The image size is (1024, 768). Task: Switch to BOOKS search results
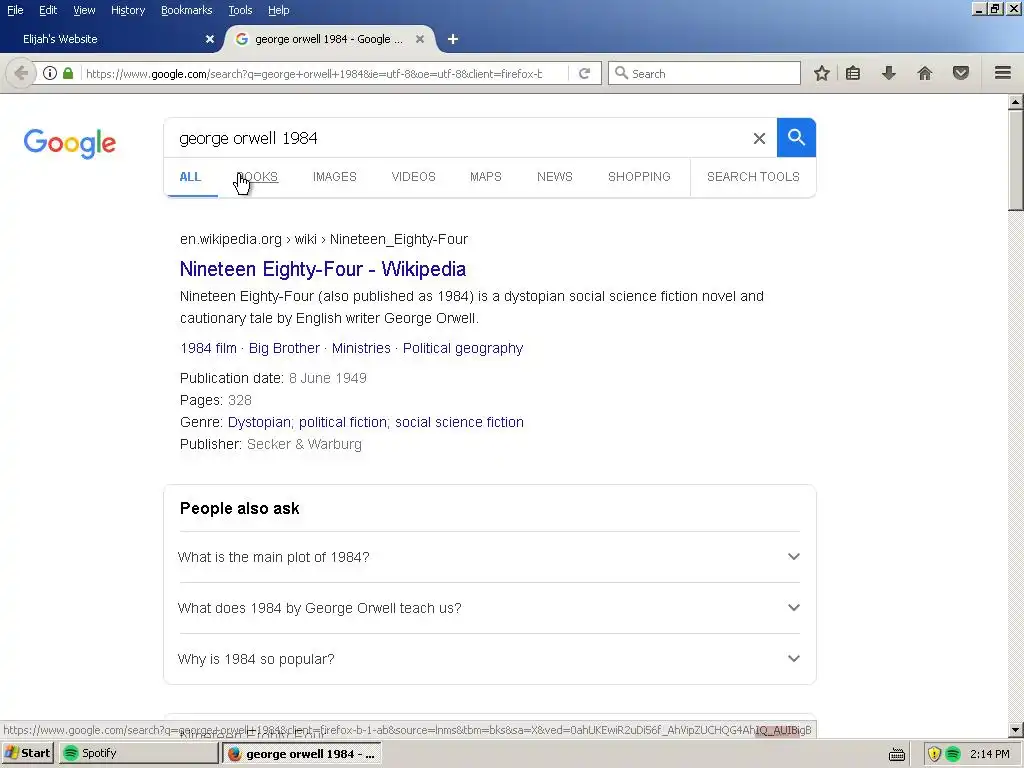click(x=257, y=177)
